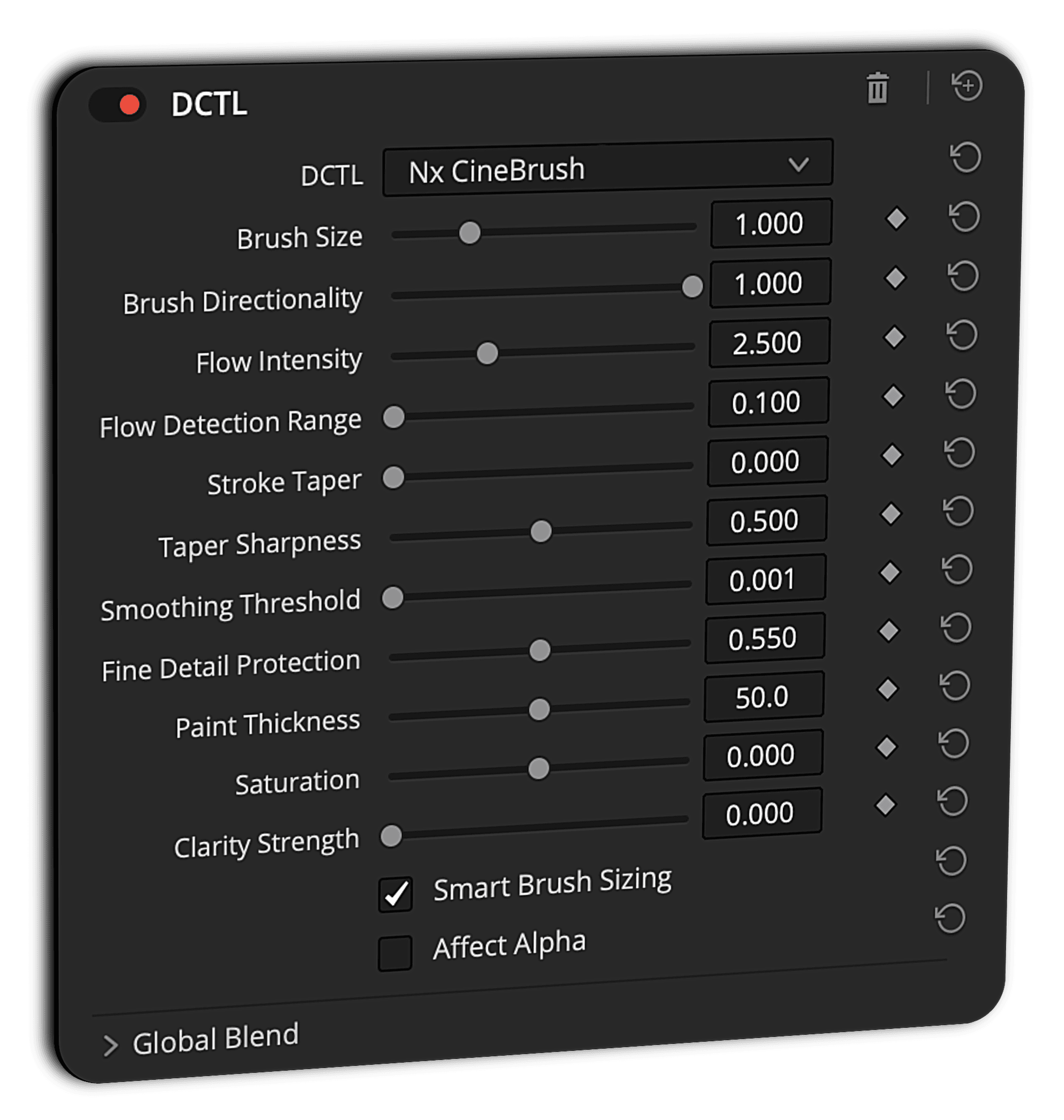Toggle keyframe diamond for Clarity Strength

pyautogui.click(x=886, y=805)
